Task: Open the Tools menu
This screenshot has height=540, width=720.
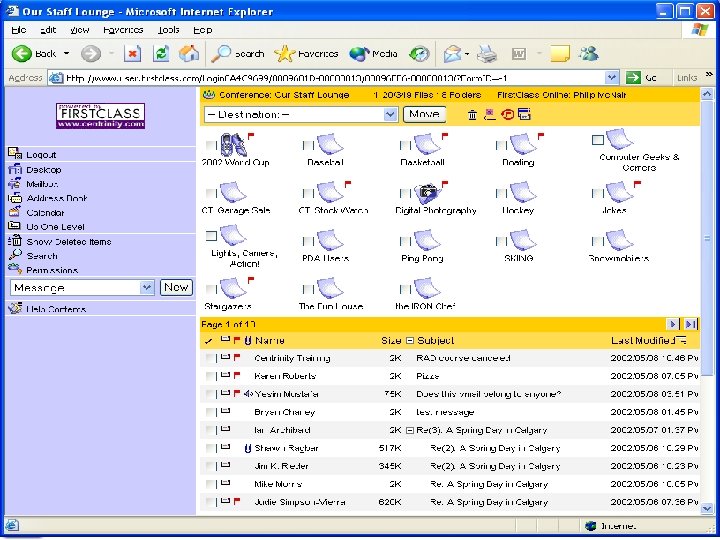Action: coord(169,30)
